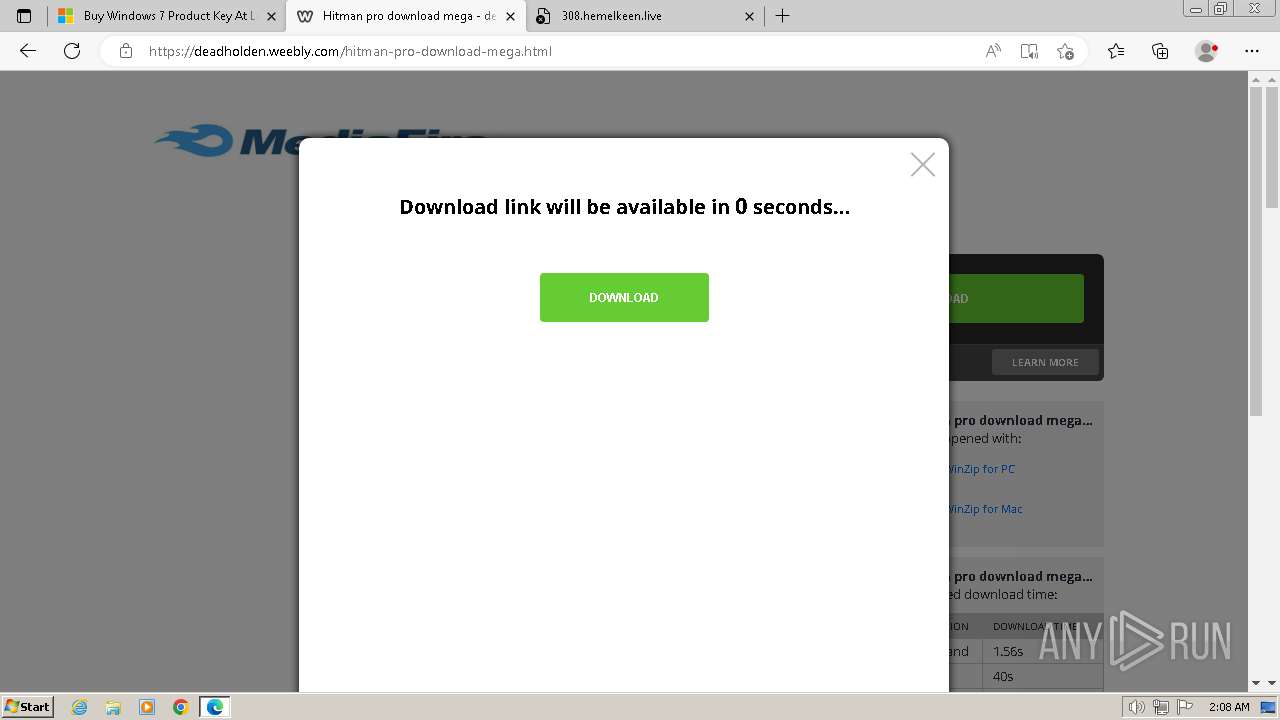Open tab actions menu icon
1280x720 pixels.
(x=24, y=16)
